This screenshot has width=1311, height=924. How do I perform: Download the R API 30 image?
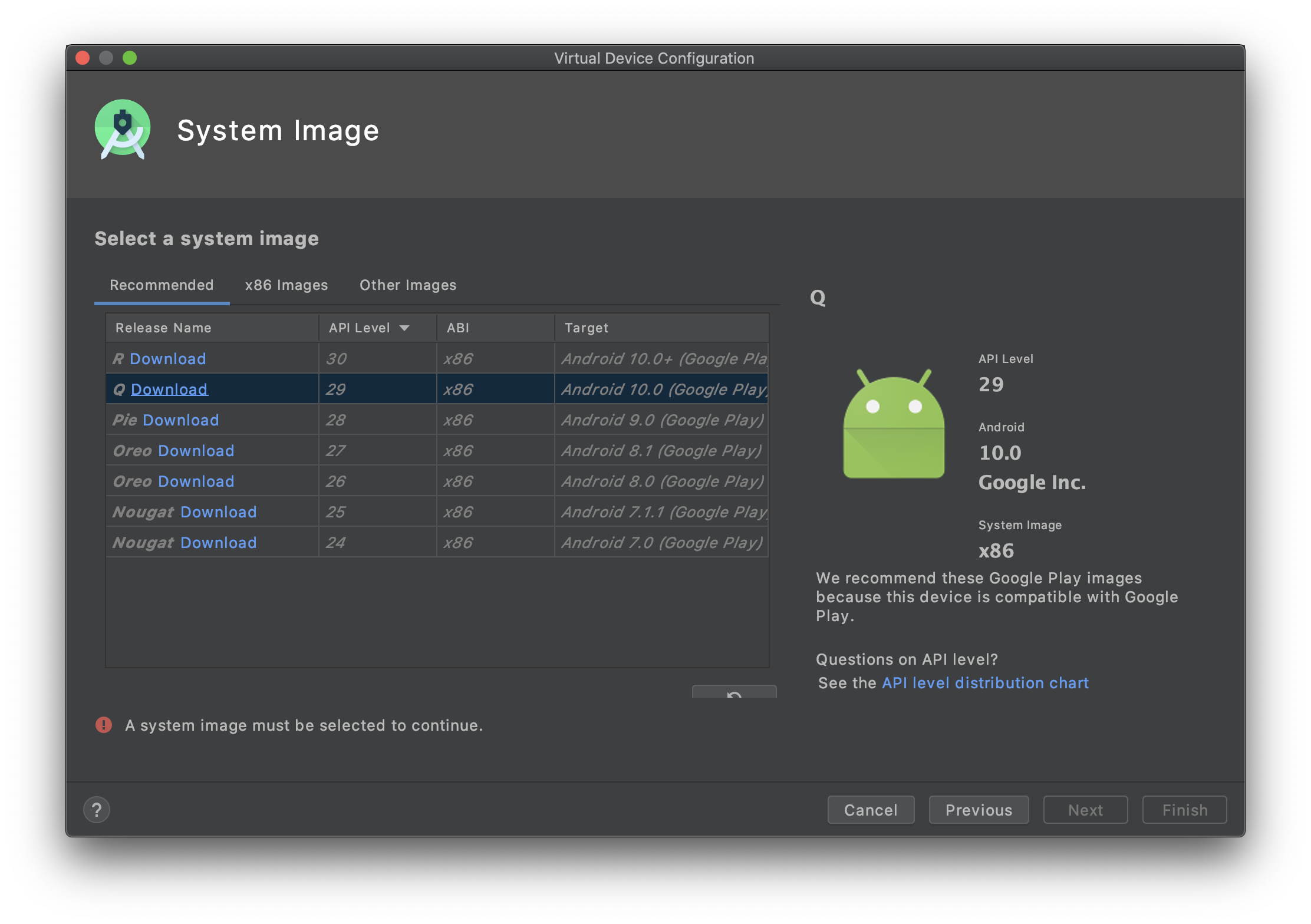click(x=167, y=359)
